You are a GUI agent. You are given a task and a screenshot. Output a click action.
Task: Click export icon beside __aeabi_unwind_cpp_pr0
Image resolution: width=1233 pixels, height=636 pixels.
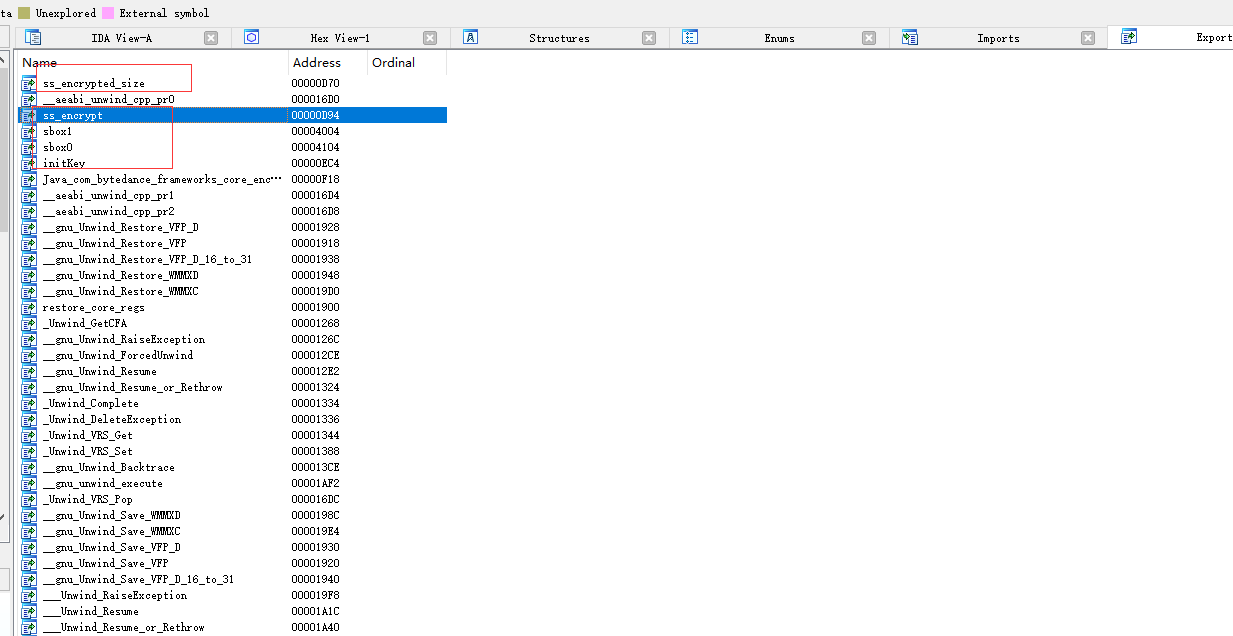click(x=29, y=100)
